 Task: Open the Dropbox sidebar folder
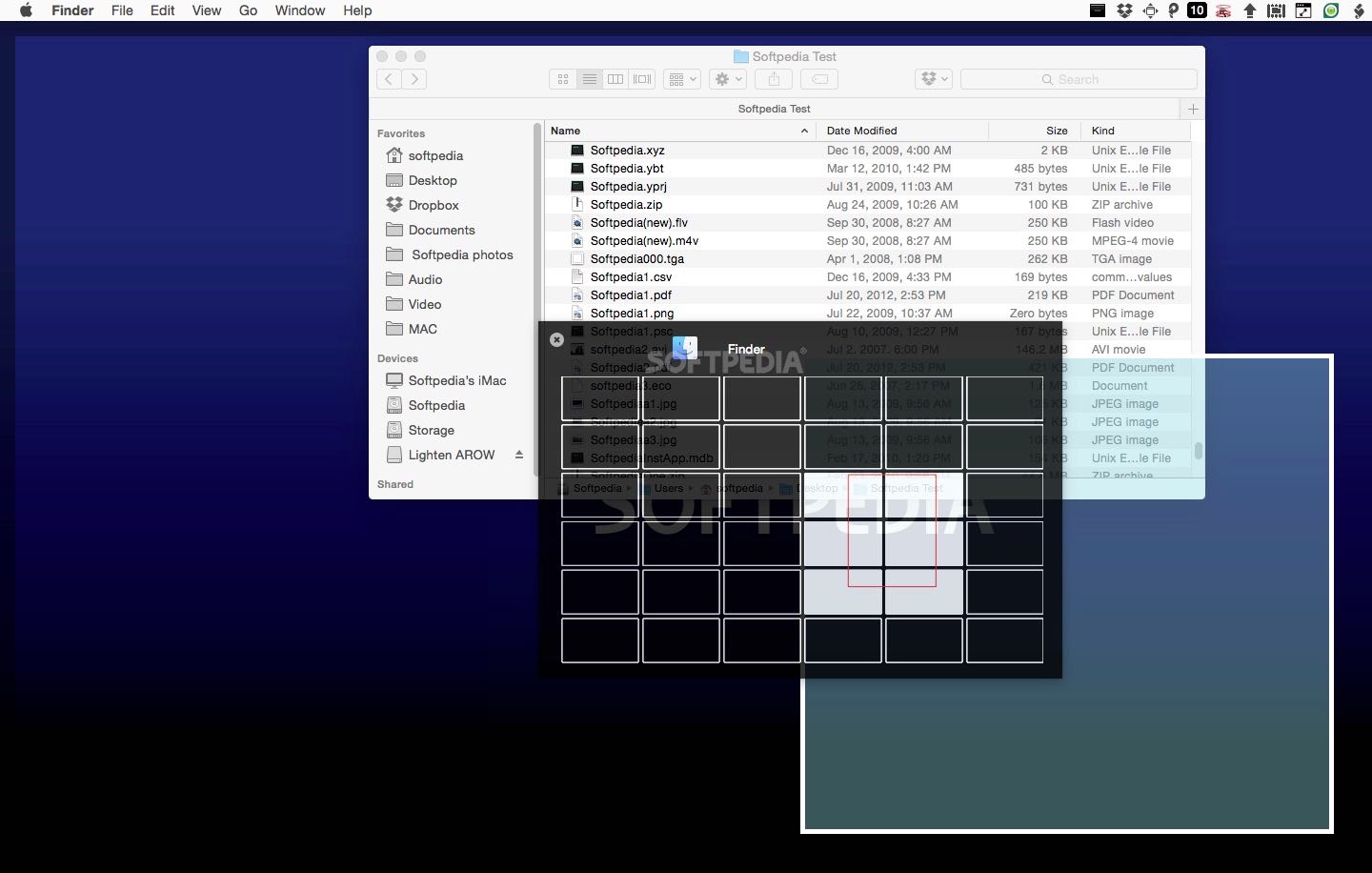click(433, 205)
